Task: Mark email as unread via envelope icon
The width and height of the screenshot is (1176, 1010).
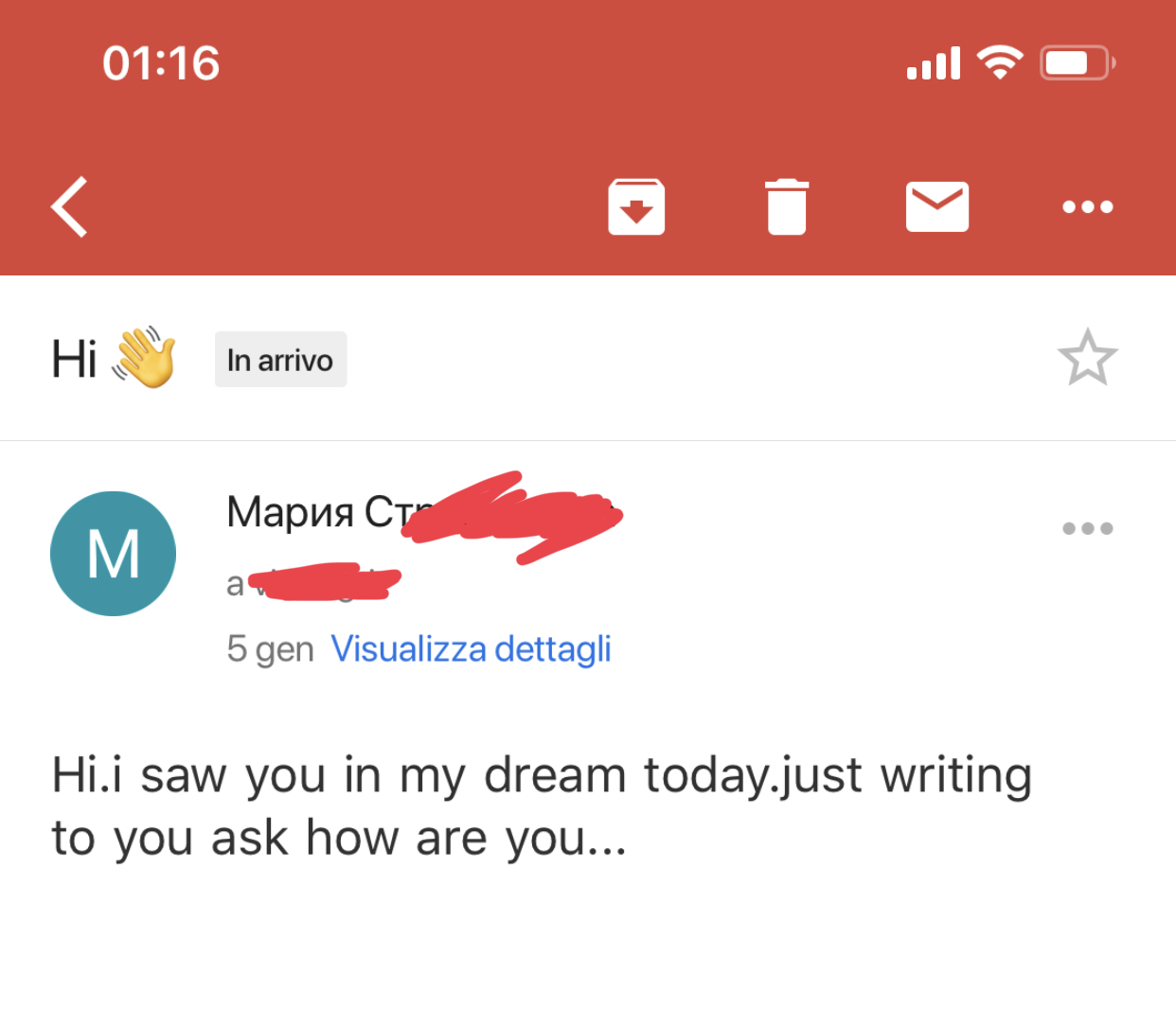Action: tap(936, 206)
